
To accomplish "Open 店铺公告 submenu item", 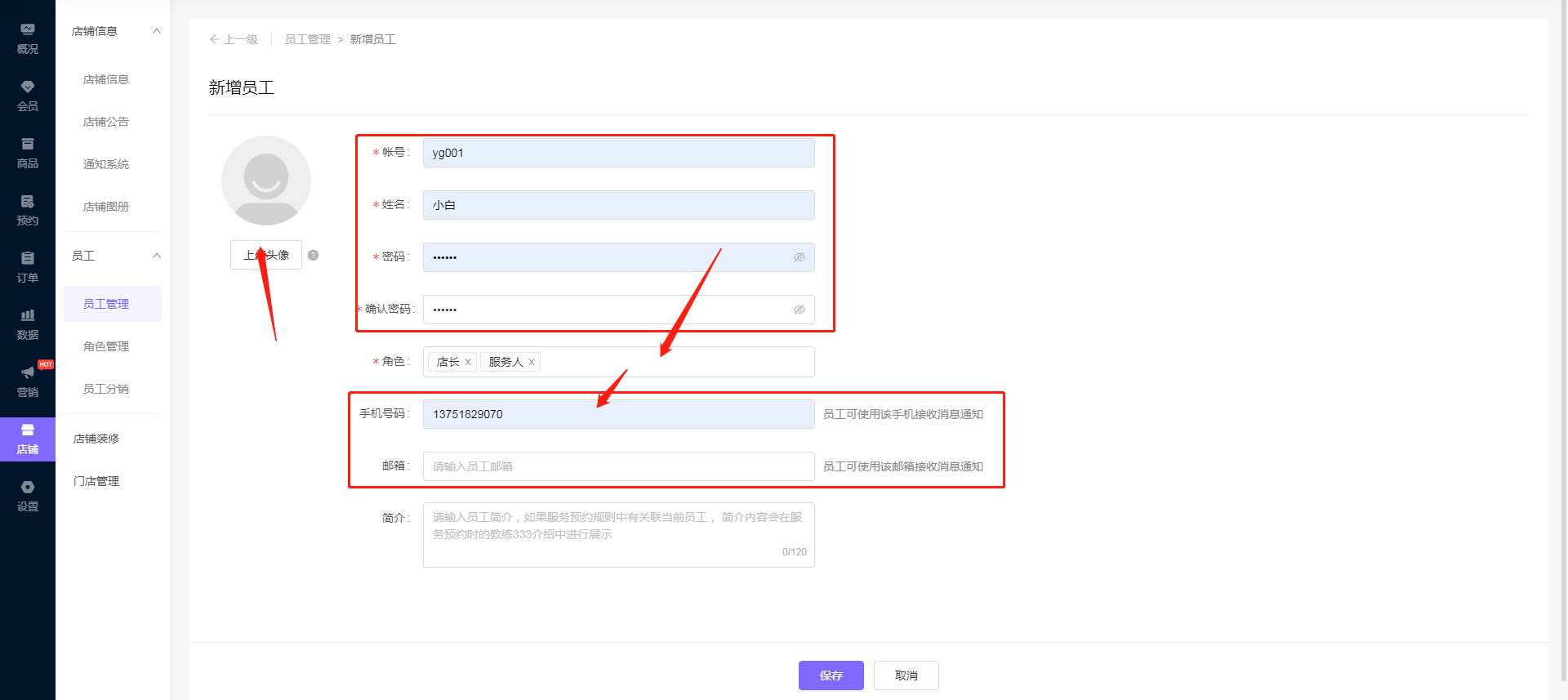I will point(106,122).
